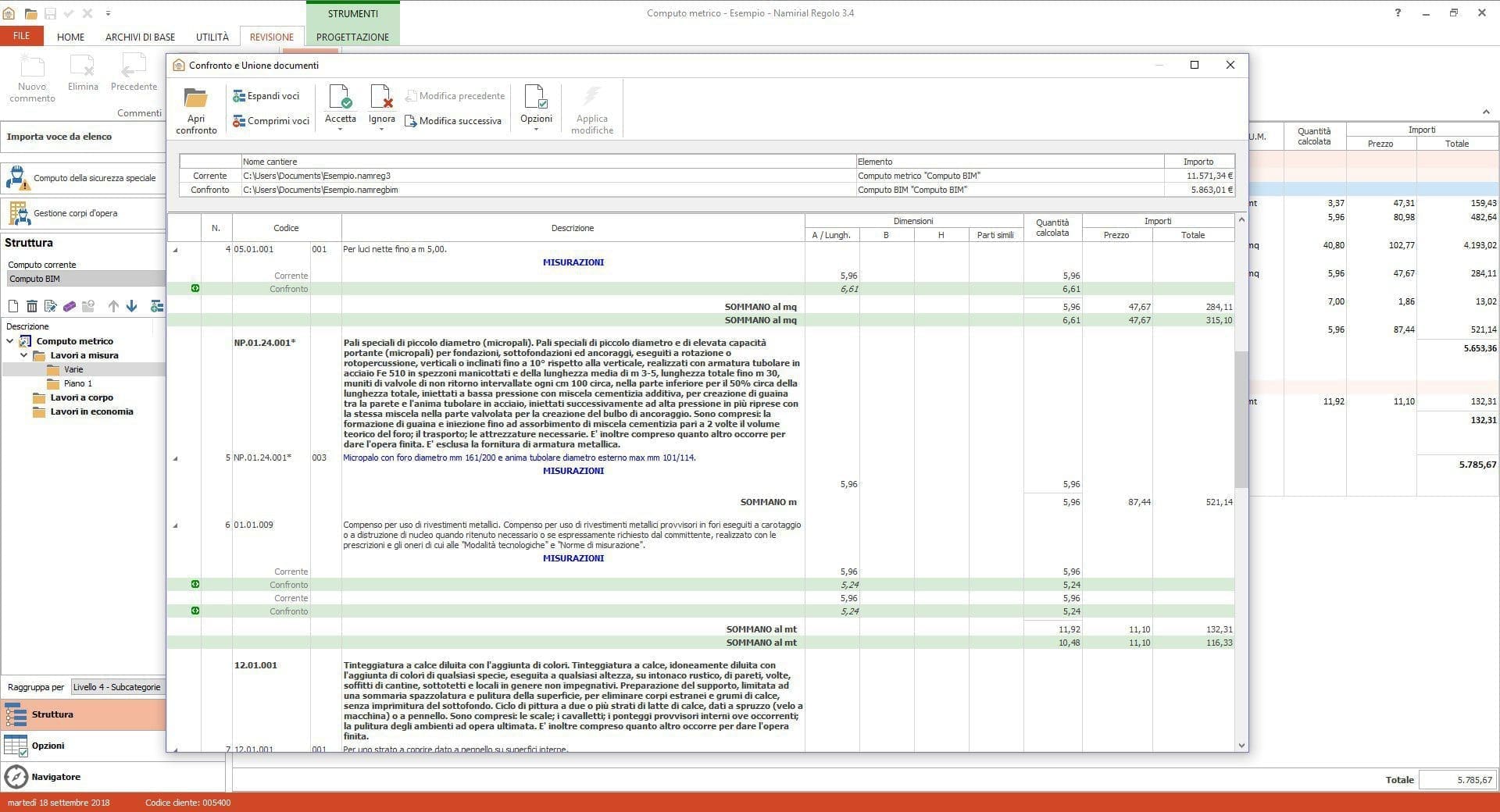Select the Piano 1 folder
The height and width of the screenshot is (812, 1500).
(x=77, y=383)
